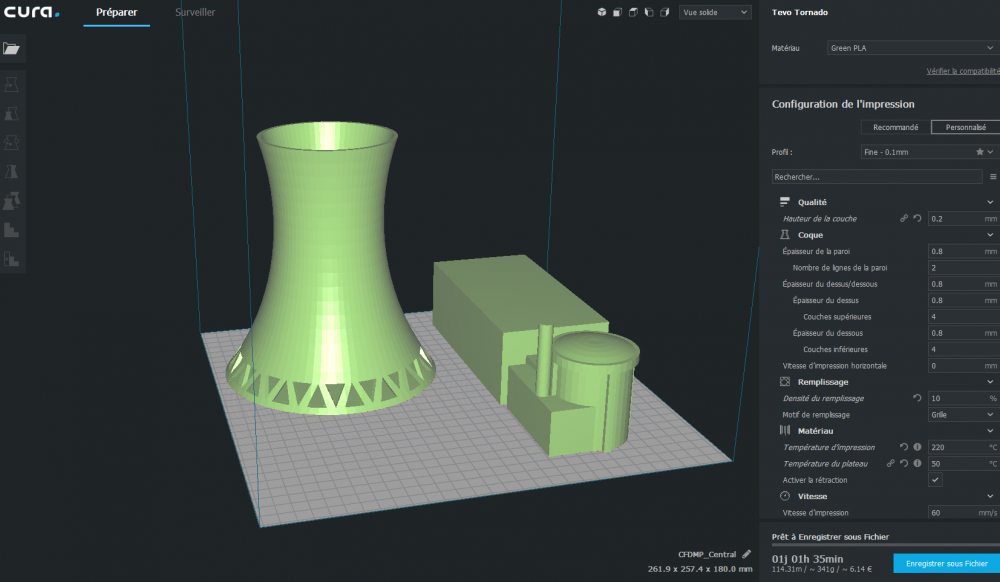The width and height of the screenshot is (1000, 582).
Task: Reset Densité du remplissage with undo arrow
Action: 917,398
